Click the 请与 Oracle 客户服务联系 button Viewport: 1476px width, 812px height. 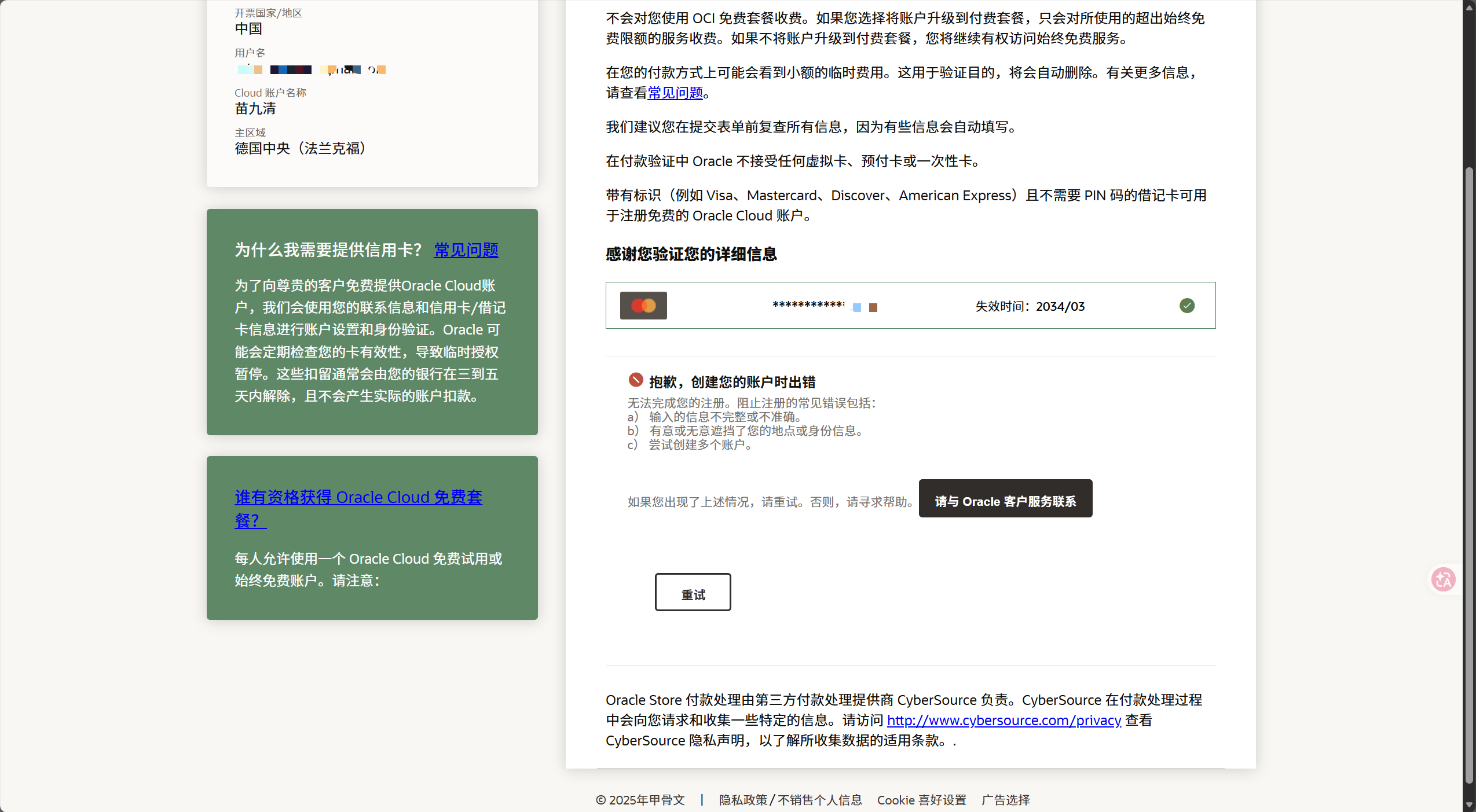[1005, 498]
